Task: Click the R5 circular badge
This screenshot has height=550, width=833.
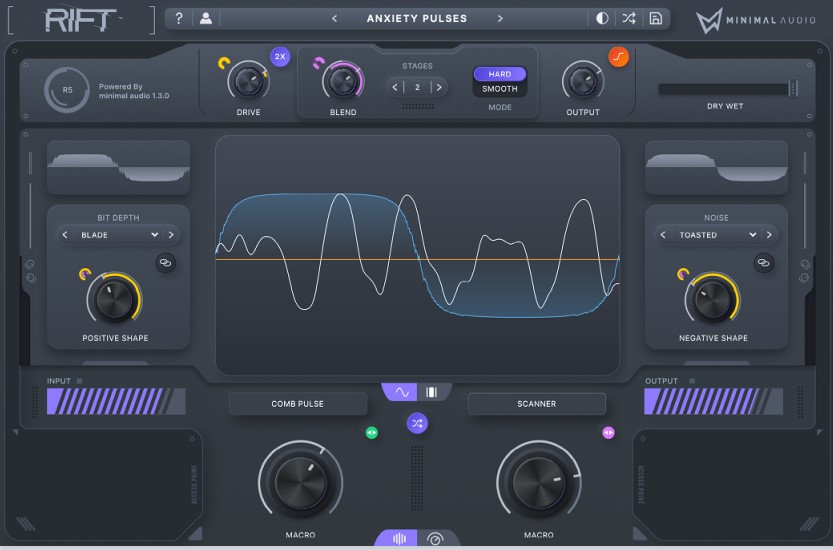Action: tap(67, 90)
